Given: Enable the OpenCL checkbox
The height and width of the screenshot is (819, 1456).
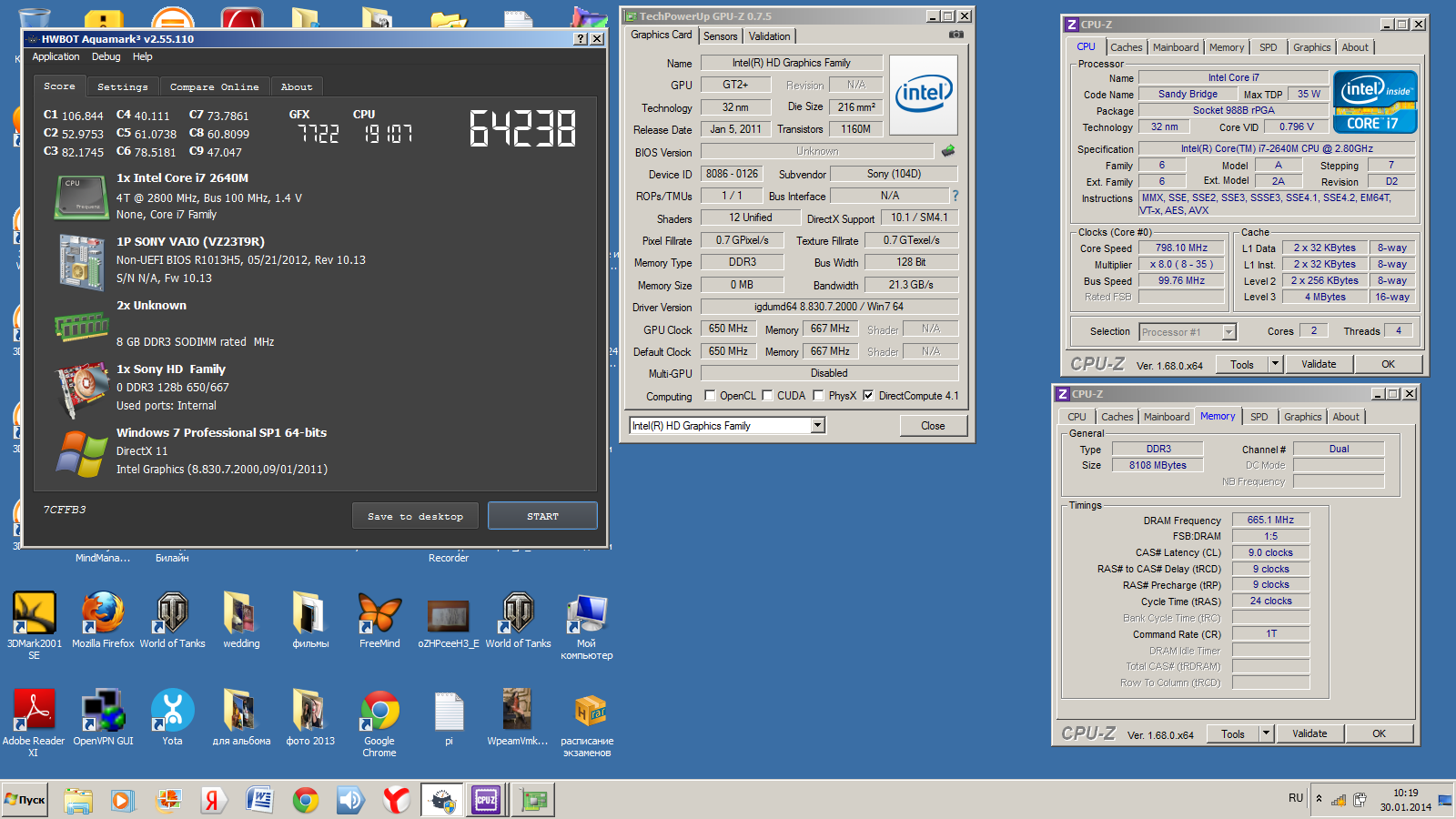Looking at the screenshot, I should coord(711,396).
